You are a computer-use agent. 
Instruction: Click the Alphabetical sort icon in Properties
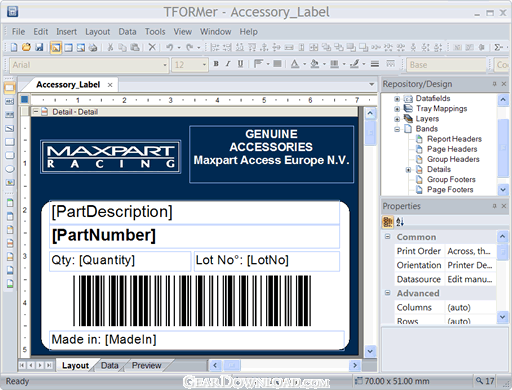point(400,222)
